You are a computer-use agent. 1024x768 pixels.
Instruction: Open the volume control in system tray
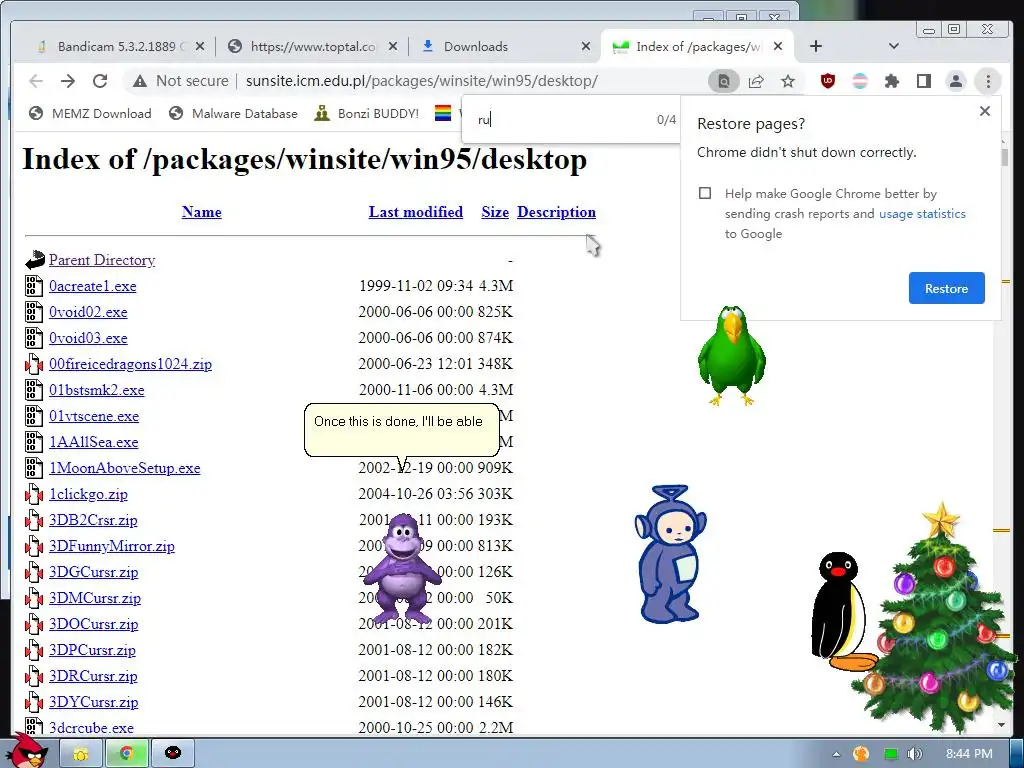pyautogui.click(x=915, y=754)
